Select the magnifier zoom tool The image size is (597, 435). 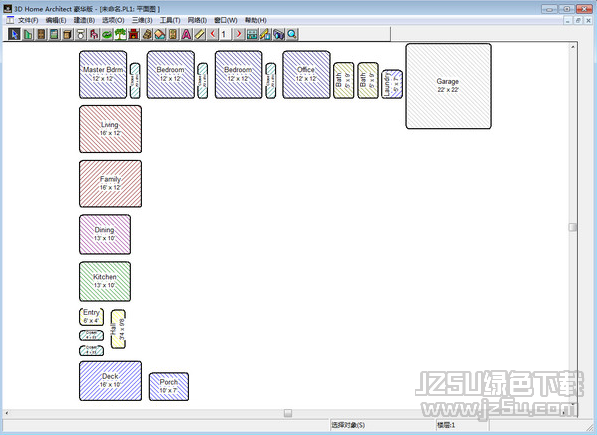pos(292,35)
